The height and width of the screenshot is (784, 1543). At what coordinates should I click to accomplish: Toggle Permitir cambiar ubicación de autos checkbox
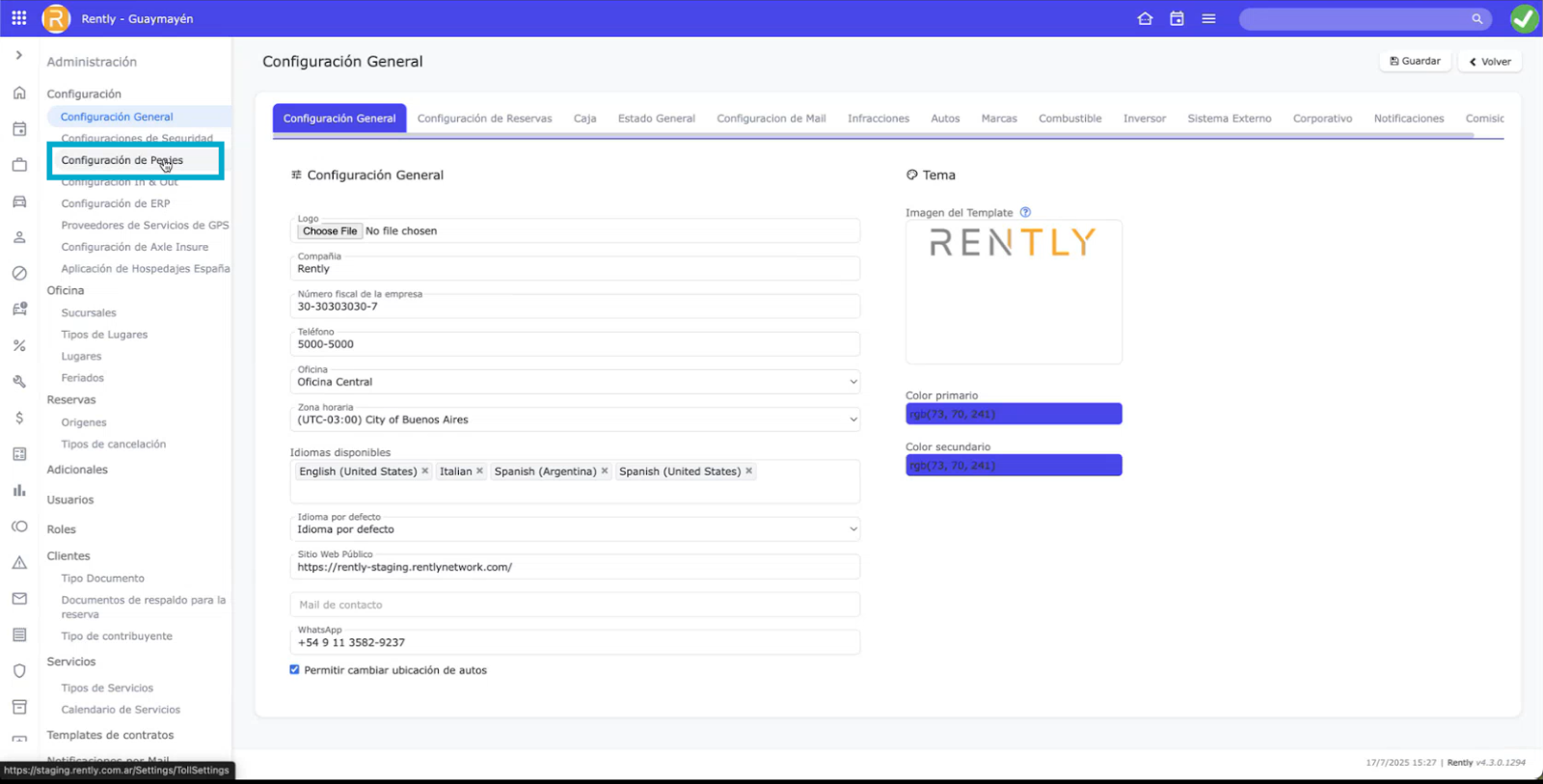[295, 669]
